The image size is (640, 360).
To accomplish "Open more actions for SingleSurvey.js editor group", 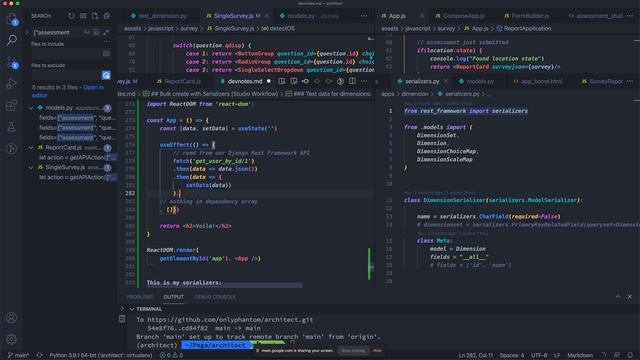I will (x=364, y=16).
